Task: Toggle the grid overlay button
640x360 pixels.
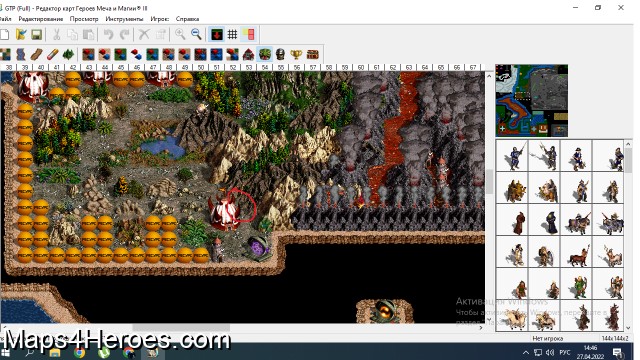Action: pyautogui.click(x=232, y=34)
